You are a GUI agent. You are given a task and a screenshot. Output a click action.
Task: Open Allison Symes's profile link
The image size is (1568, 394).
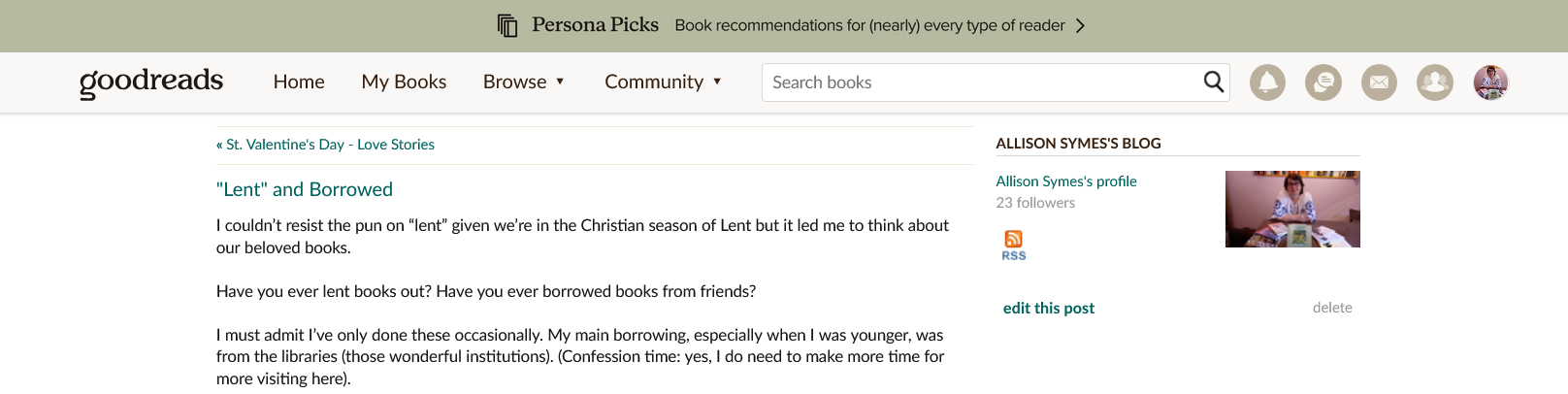point(1066,181)
